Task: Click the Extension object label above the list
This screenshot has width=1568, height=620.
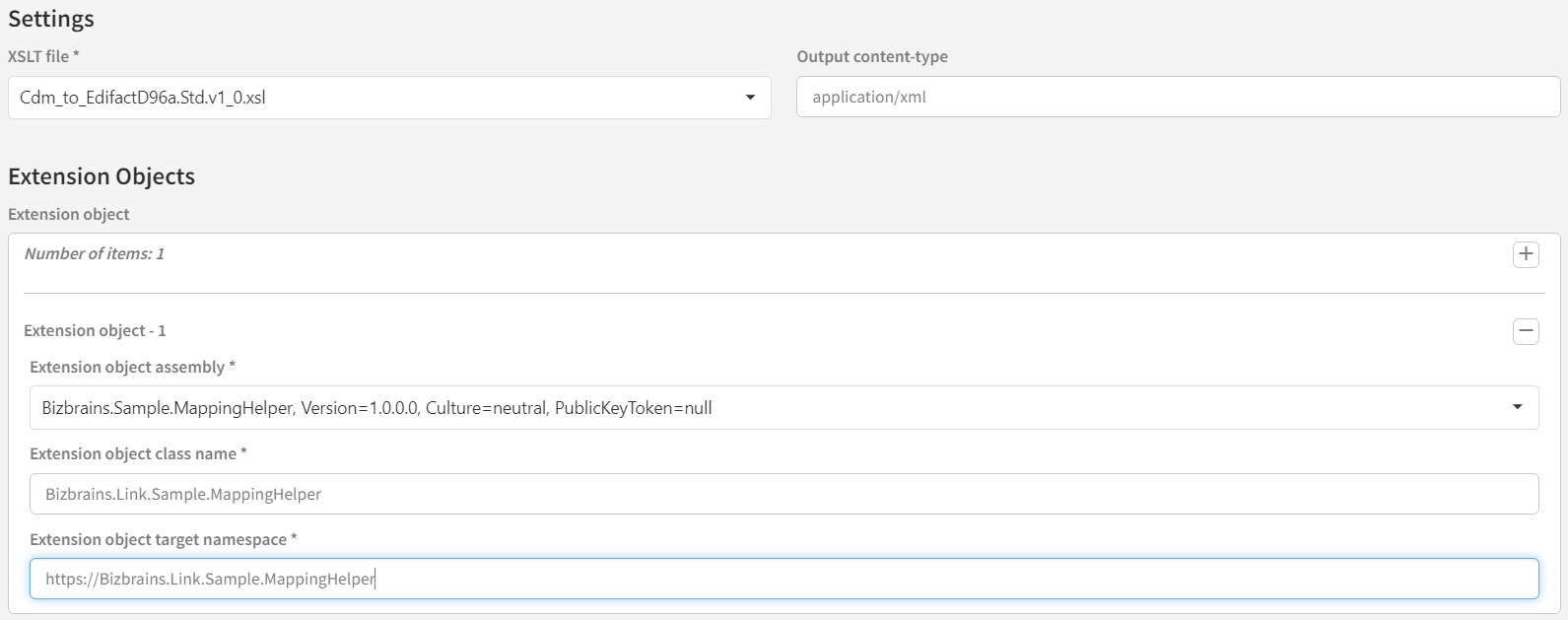Action: 69,215
